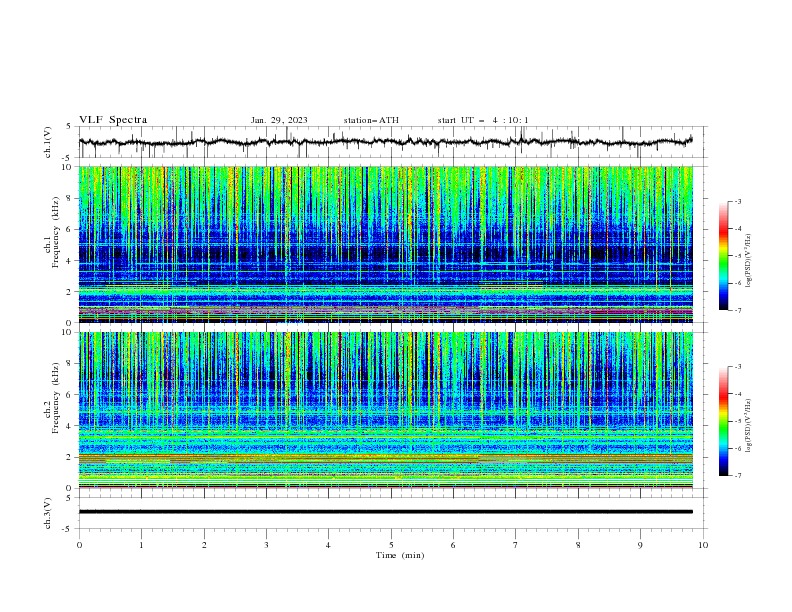
Task: Click time axis tick label '10'
Action: click(703, 545)
